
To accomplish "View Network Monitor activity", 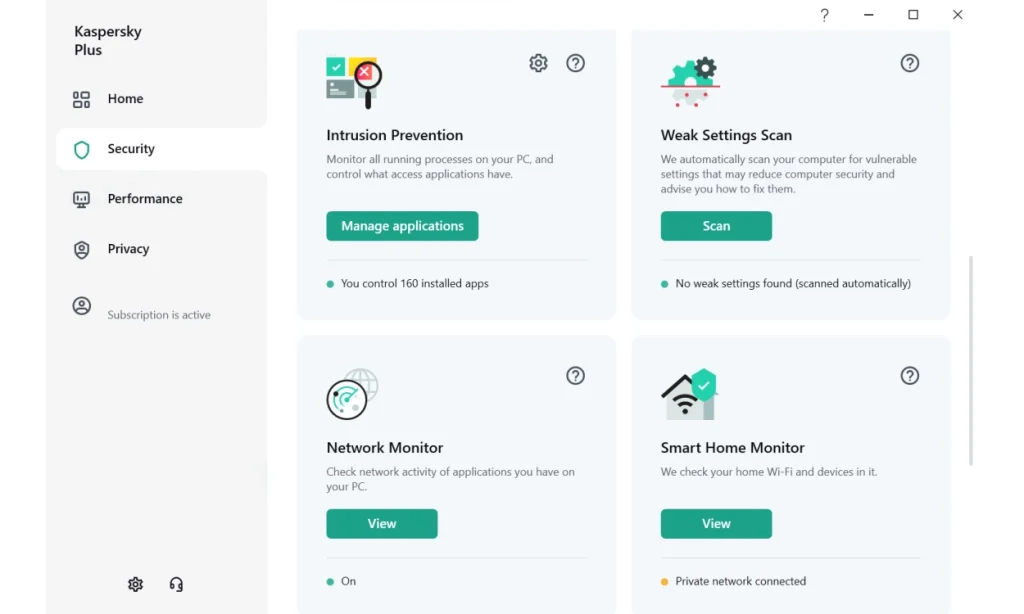I will [381, 523].
